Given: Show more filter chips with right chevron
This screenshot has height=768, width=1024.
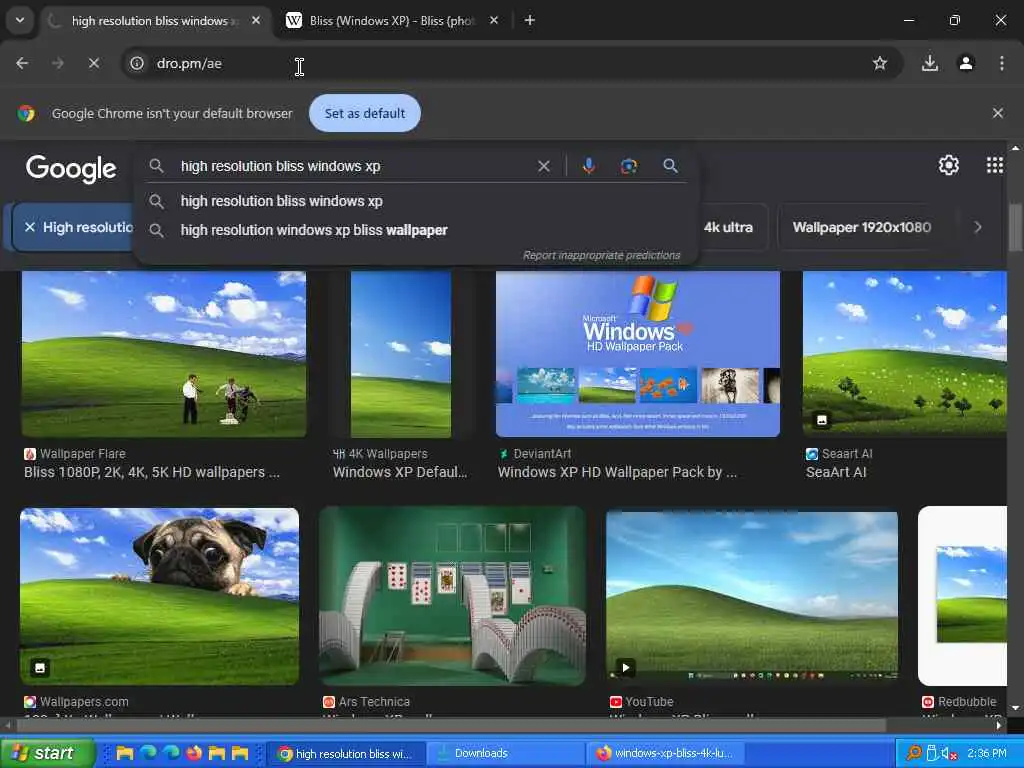Looking at the screenshot, I should click(x=978, y=227).
